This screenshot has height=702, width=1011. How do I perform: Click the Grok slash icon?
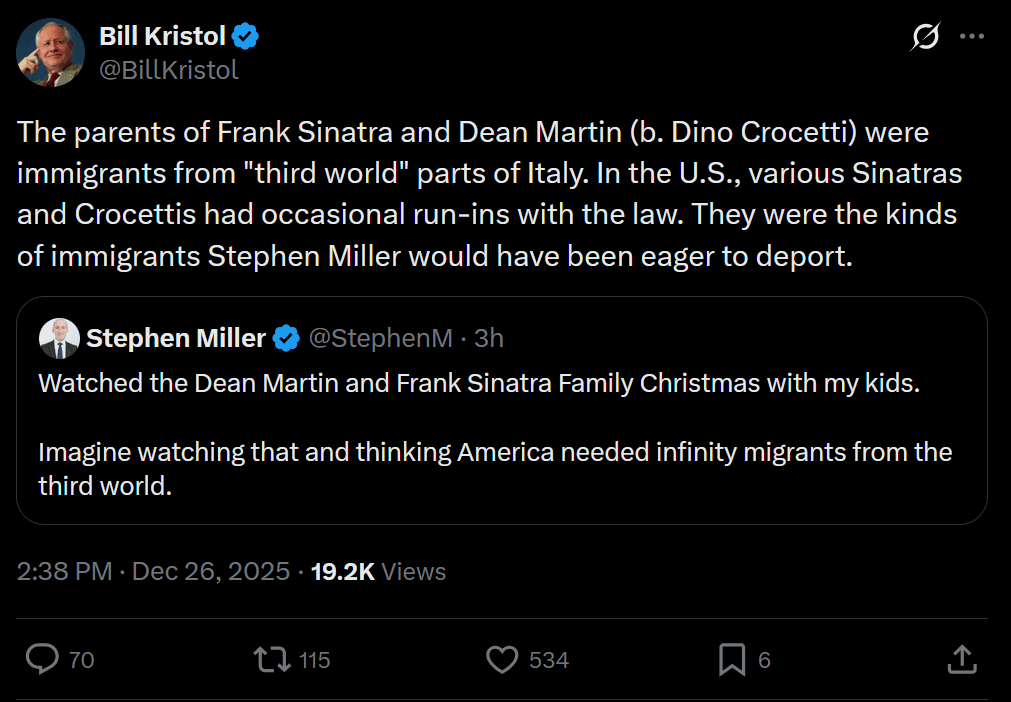coord(925,37)
